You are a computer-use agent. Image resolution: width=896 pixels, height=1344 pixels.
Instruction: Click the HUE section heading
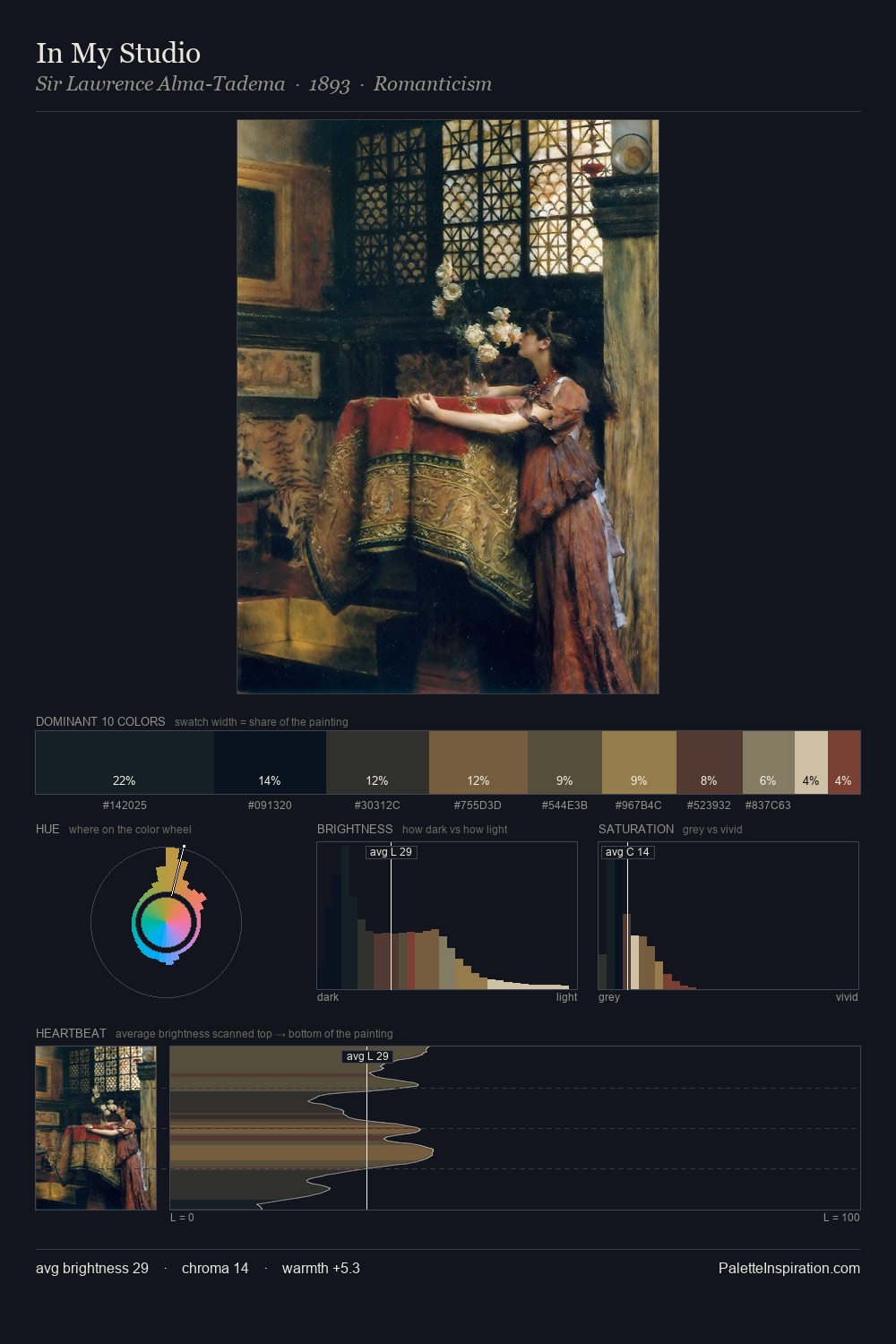coord(47,829)
